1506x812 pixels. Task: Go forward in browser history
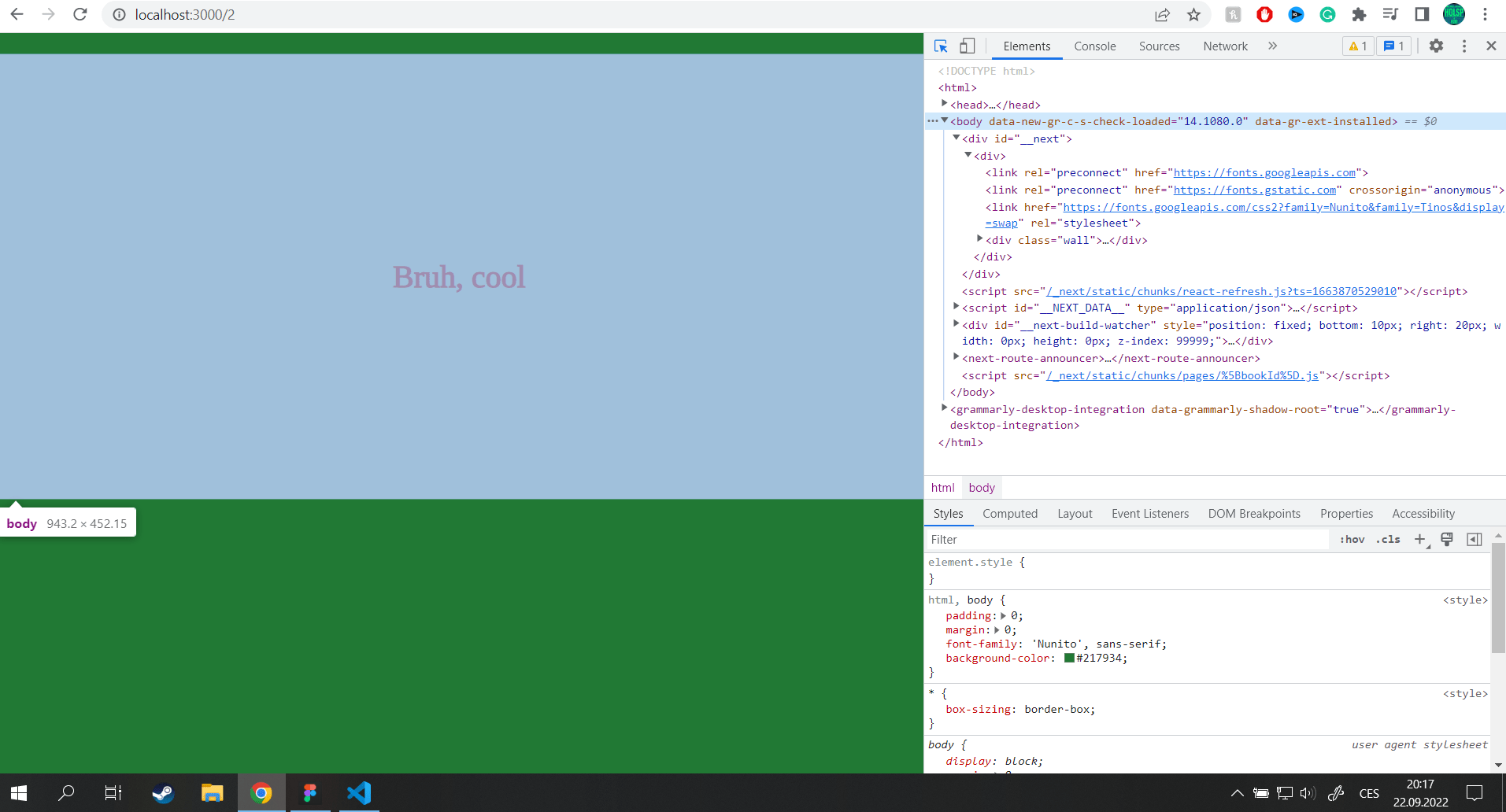pyautogui.click(x=48, y=14)
